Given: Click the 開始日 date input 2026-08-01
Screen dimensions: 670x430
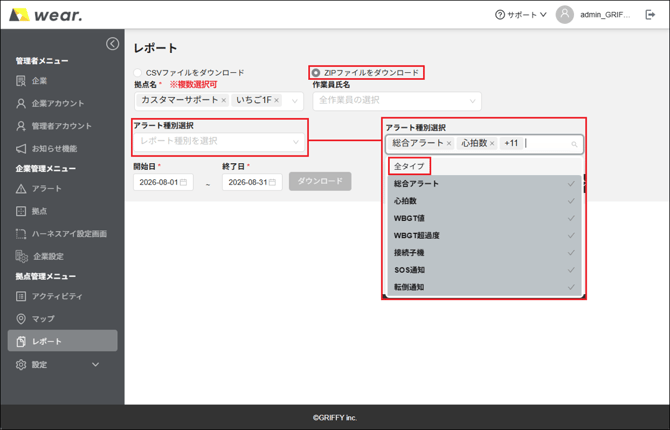Looking at the screenshot, I should coord(163,182).
